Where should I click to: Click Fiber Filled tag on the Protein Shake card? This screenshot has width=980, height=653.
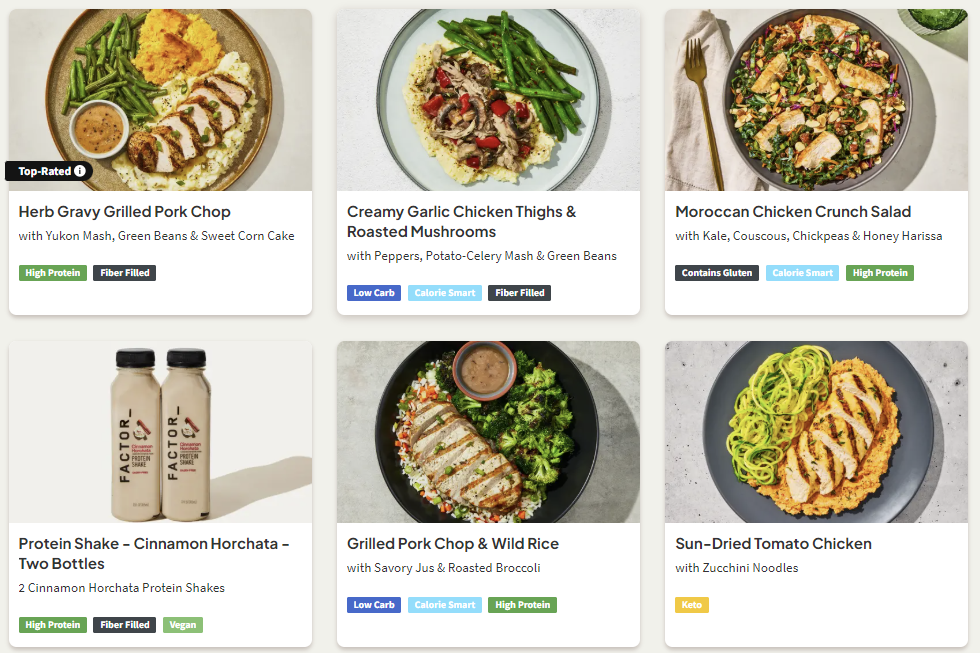click(x=124, y=625)
